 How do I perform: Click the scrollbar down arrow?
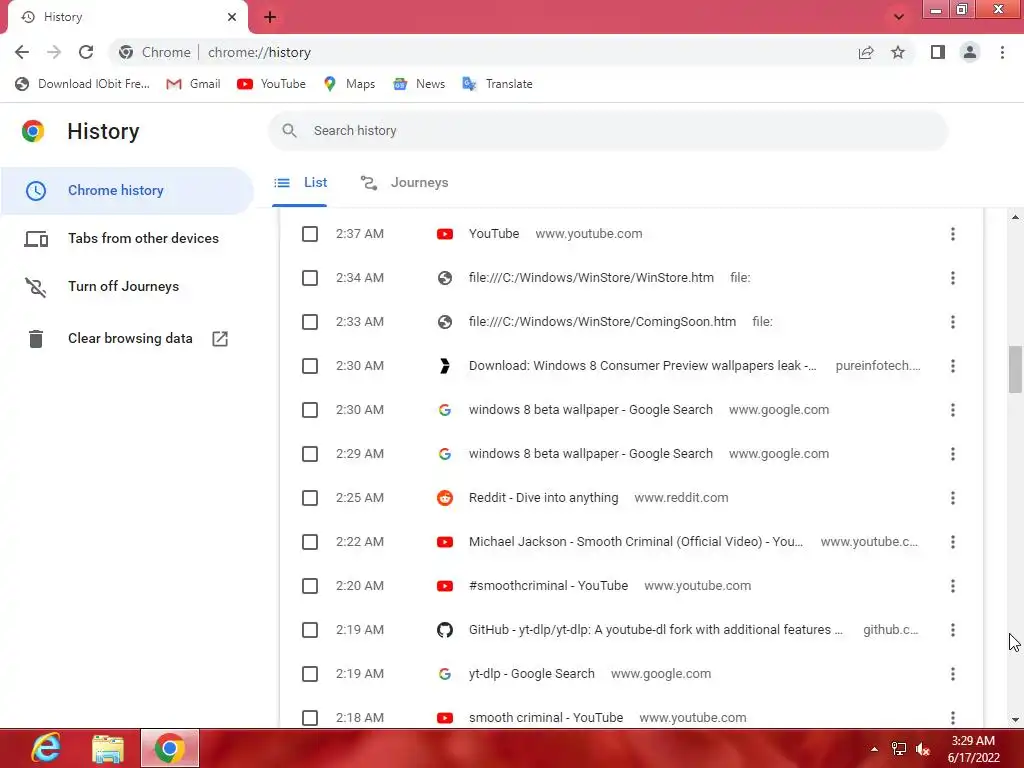tap(1015, 720)
